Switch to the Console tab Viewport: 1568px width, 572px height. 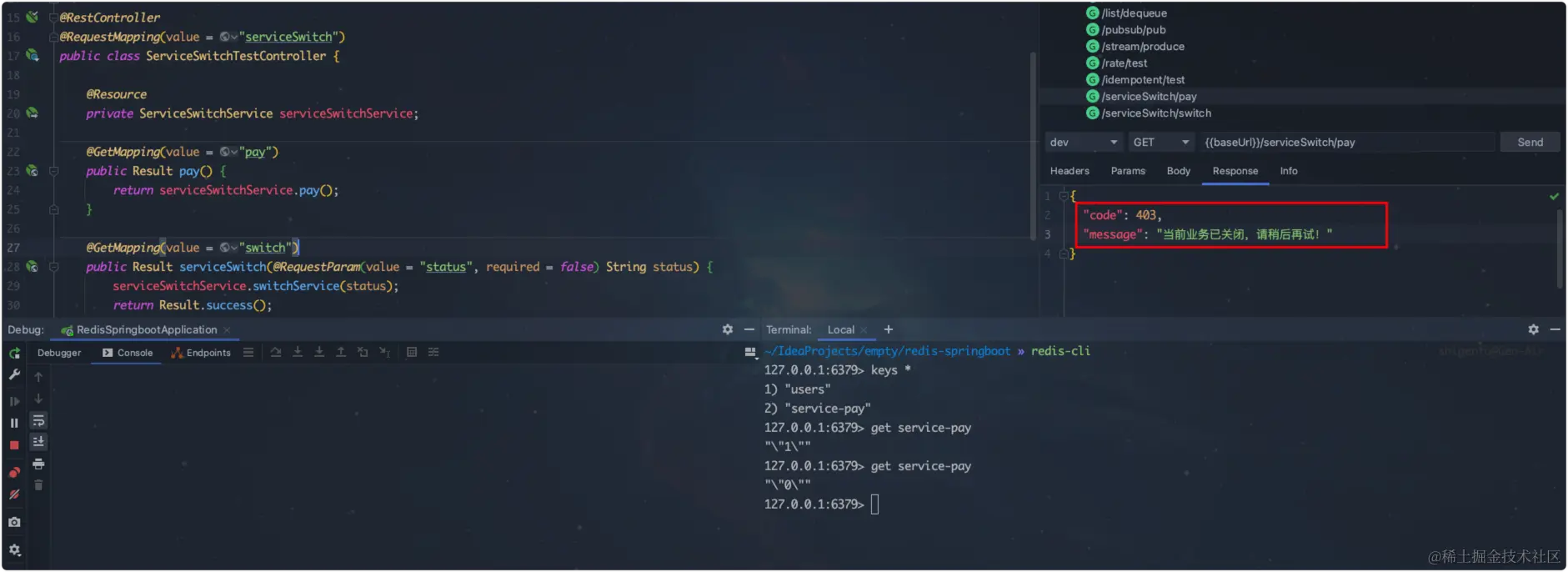click(x=128, y=353)
